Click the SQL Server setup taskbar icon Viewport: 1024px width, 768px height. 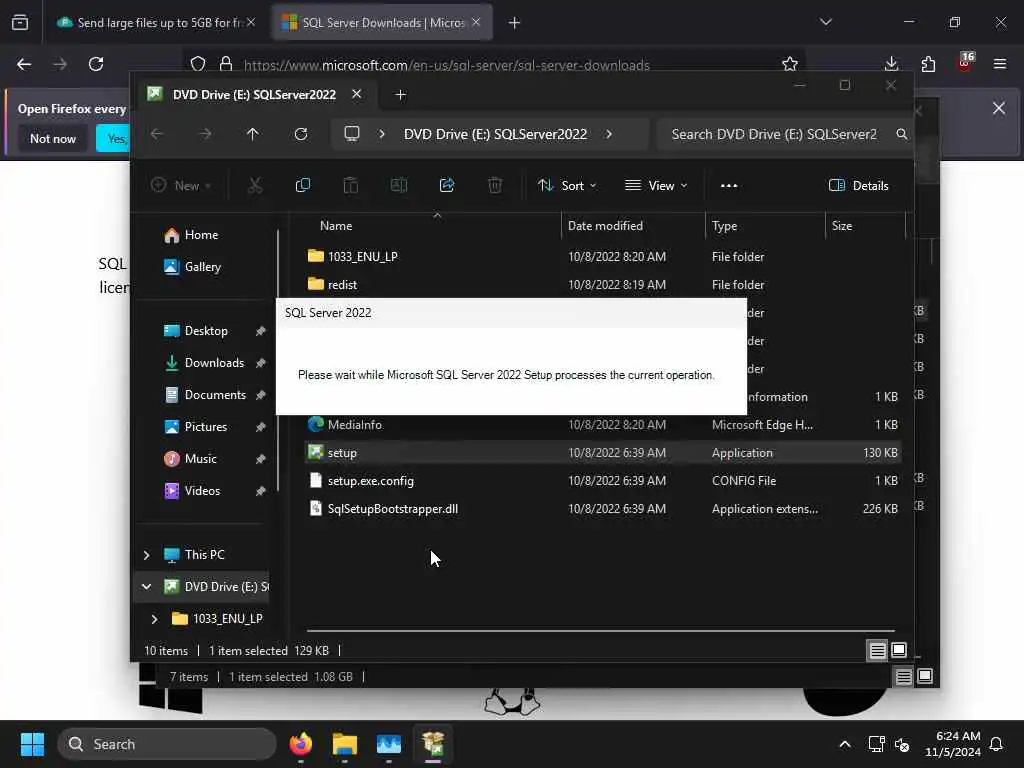click(432, 744)
